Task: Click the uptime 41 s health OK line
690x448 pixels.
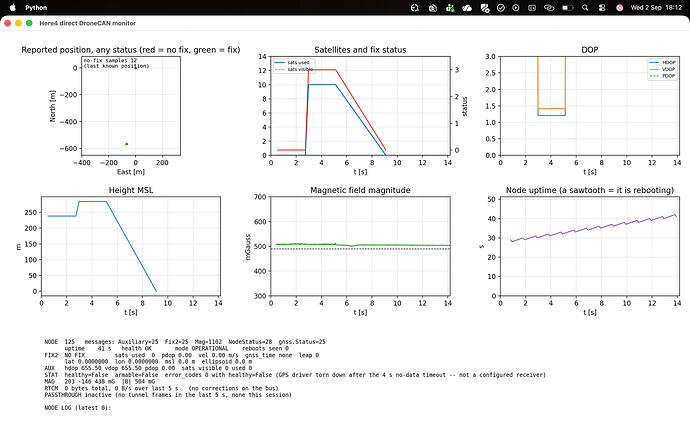Action: click(176, 348)
